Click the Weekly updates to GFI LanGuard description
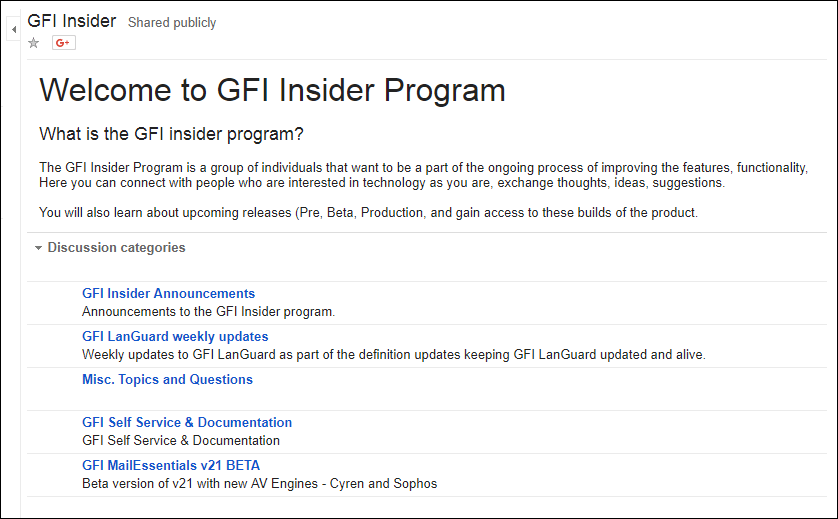838x519 pixels. (394, 354)
